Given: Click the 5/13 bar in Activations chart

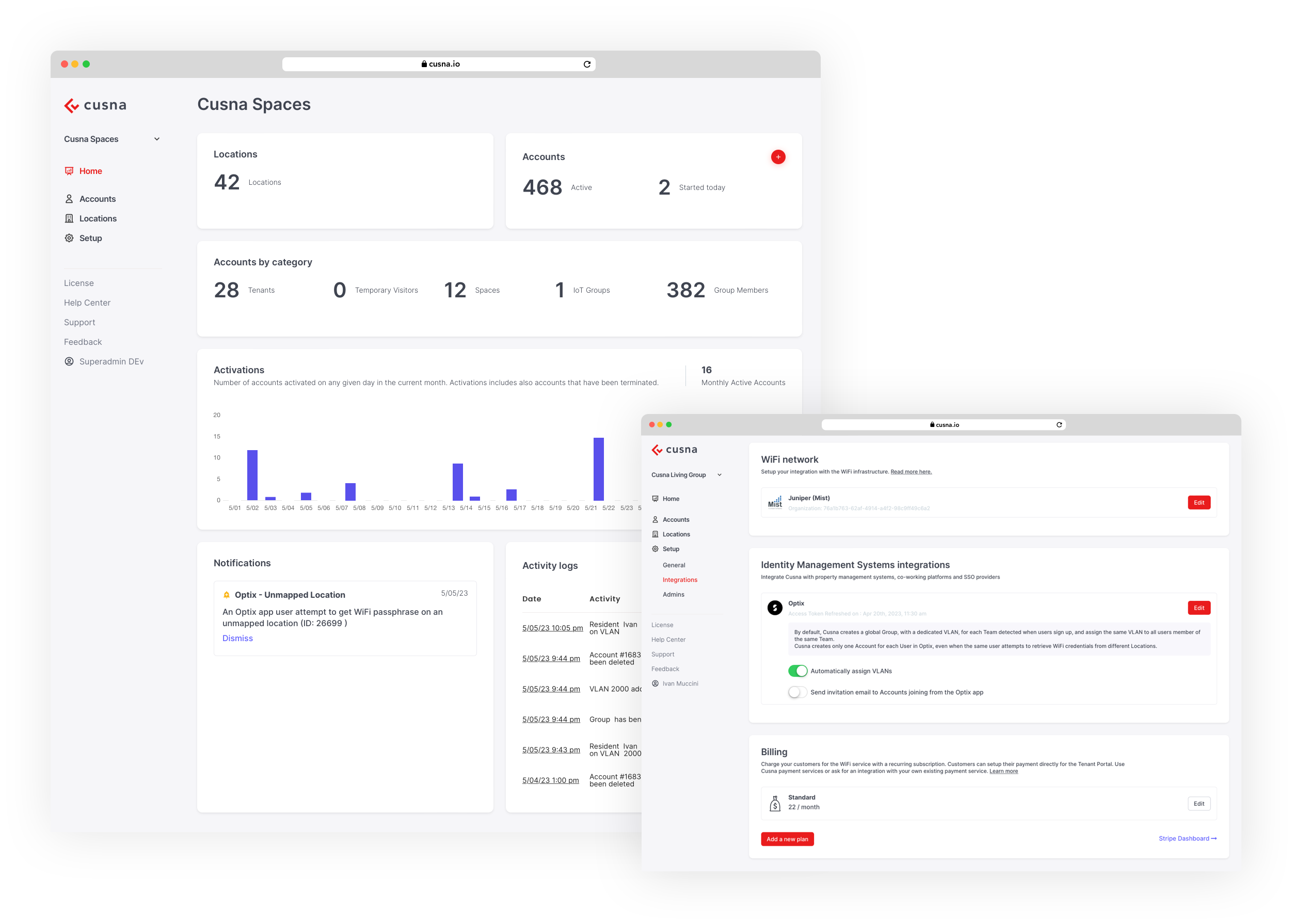Looking at the screenshot, I should 457,482.
